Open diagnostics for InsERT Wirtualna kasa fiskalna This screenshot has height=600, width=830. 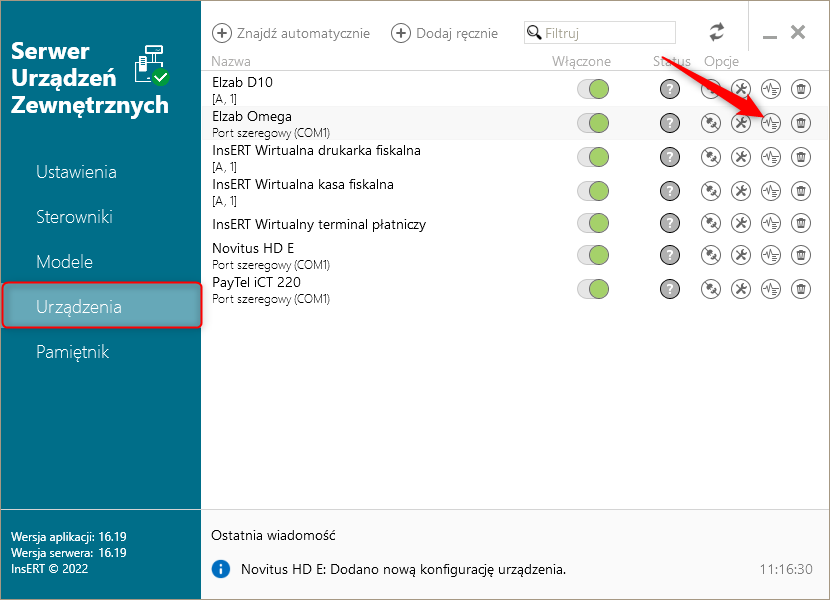771,191
